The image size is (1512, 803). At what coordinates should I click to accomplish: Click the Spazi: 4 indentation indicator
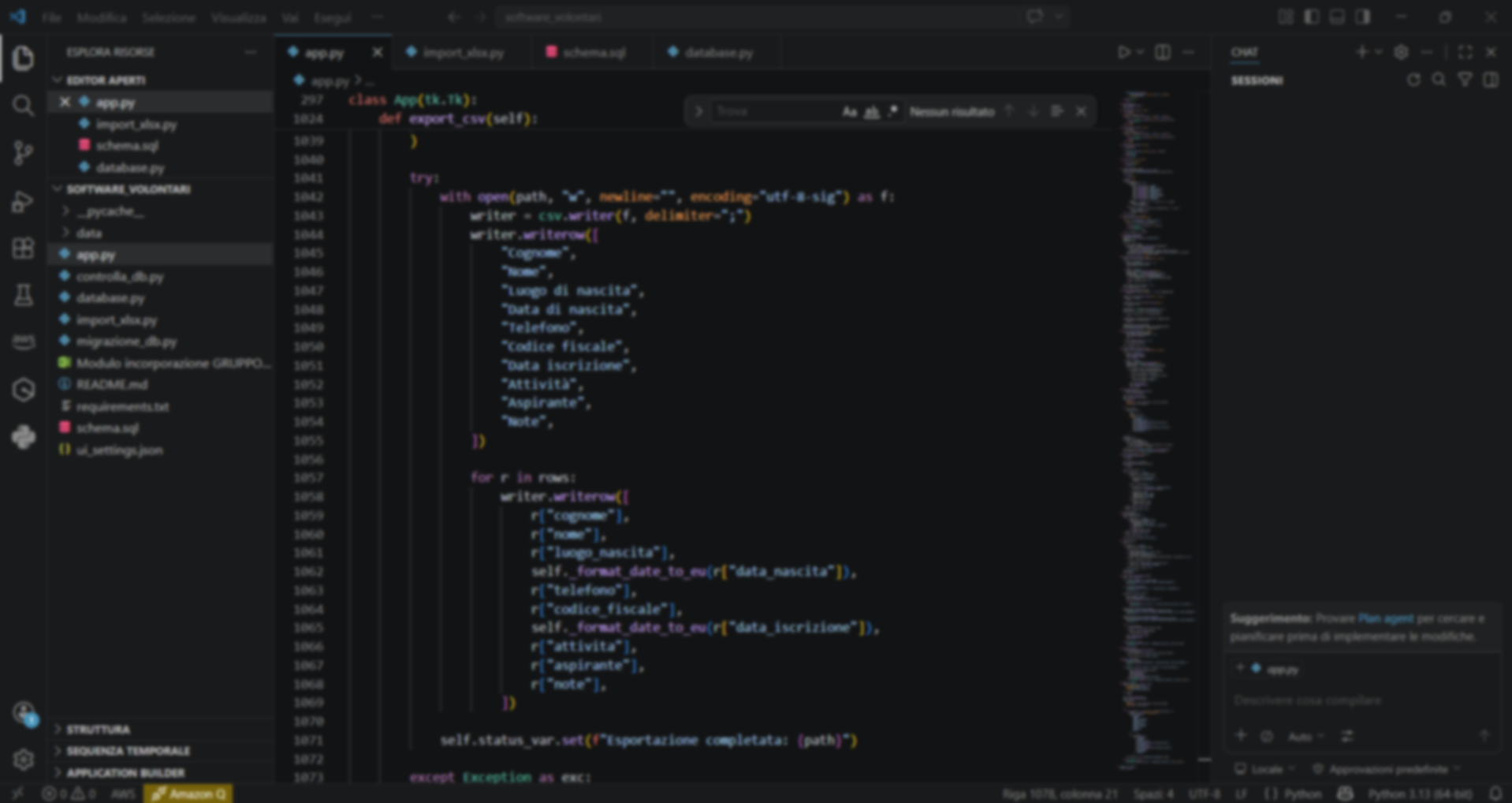1153,794
